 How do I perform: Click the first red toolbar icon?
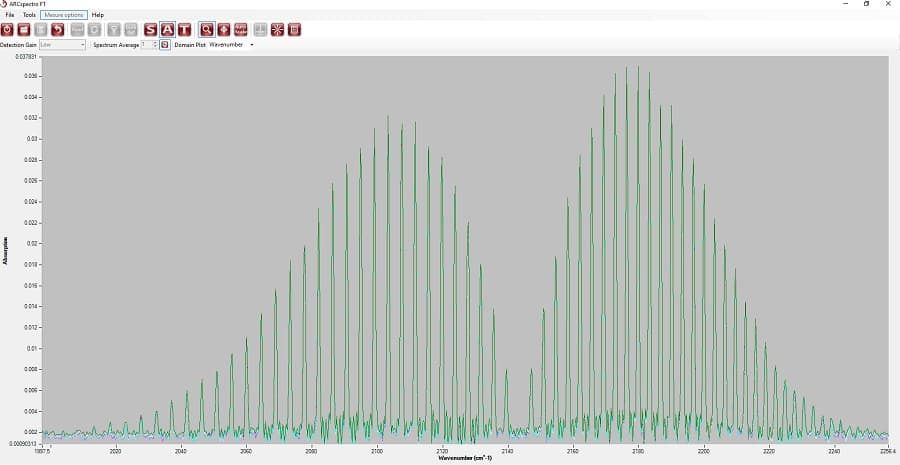(x=7, y=30)
